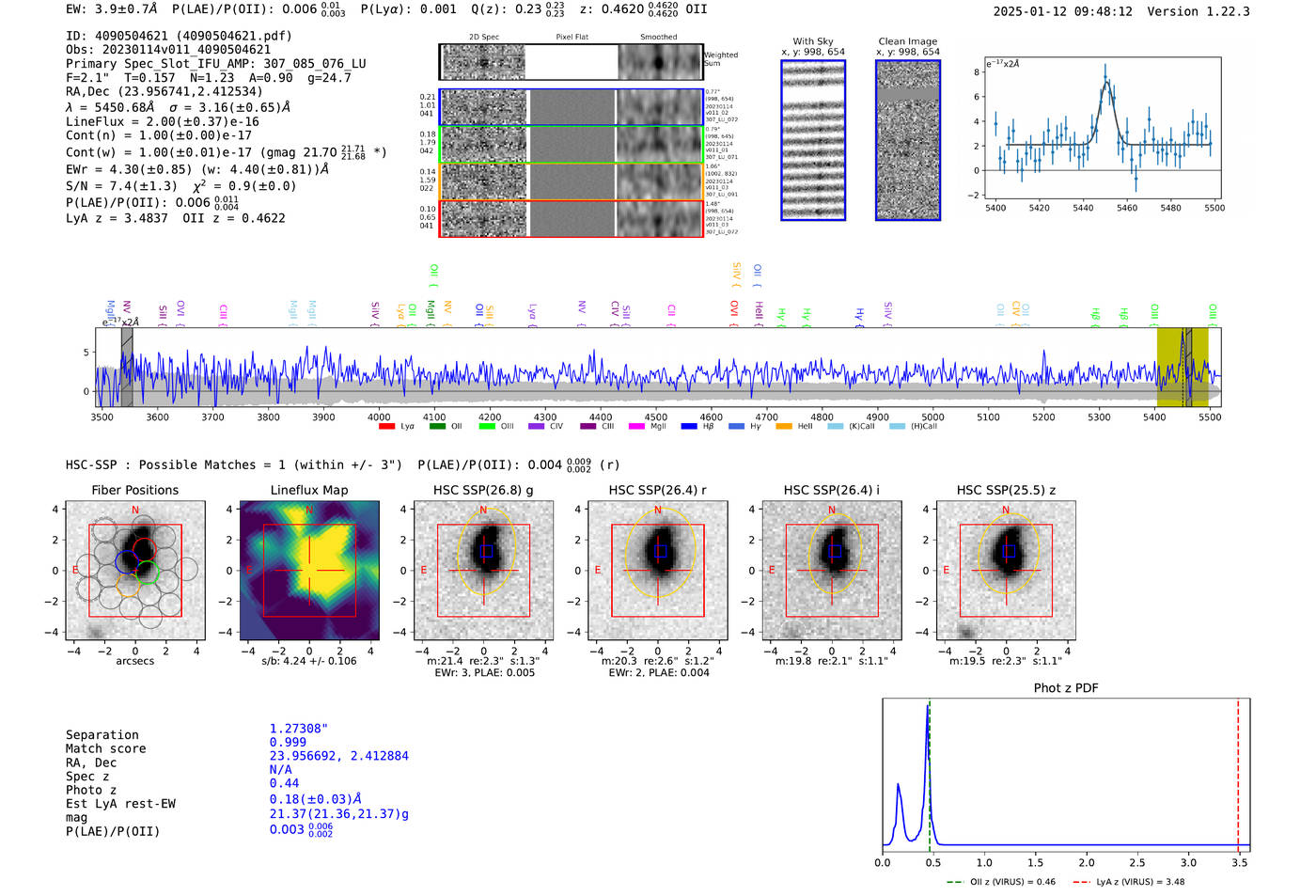Screen dimensions: 1316x896
Task: Click the OII z (VIRUS) = 0.46 legend entry
Action: pyautogui.click(x=1001, y=882)
